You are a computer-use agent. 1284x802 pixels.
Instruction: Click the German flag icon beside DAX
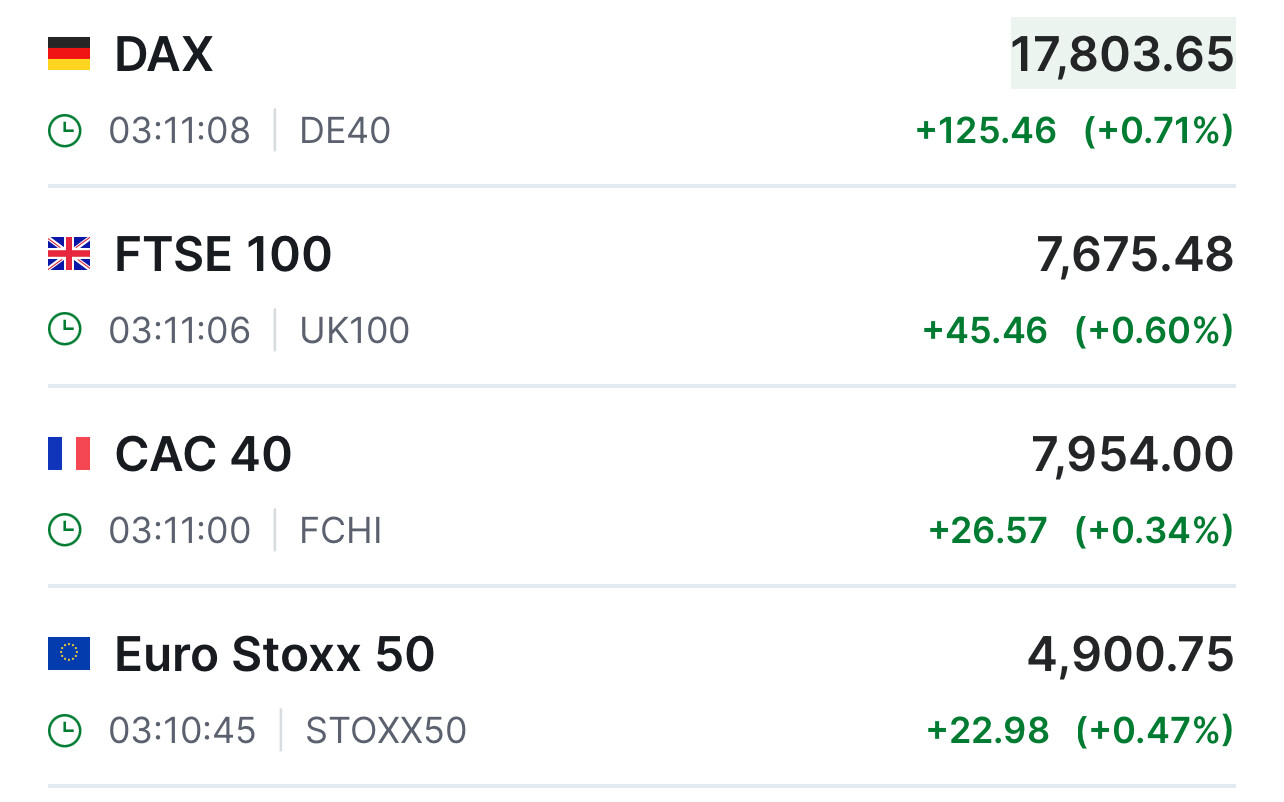69,54
